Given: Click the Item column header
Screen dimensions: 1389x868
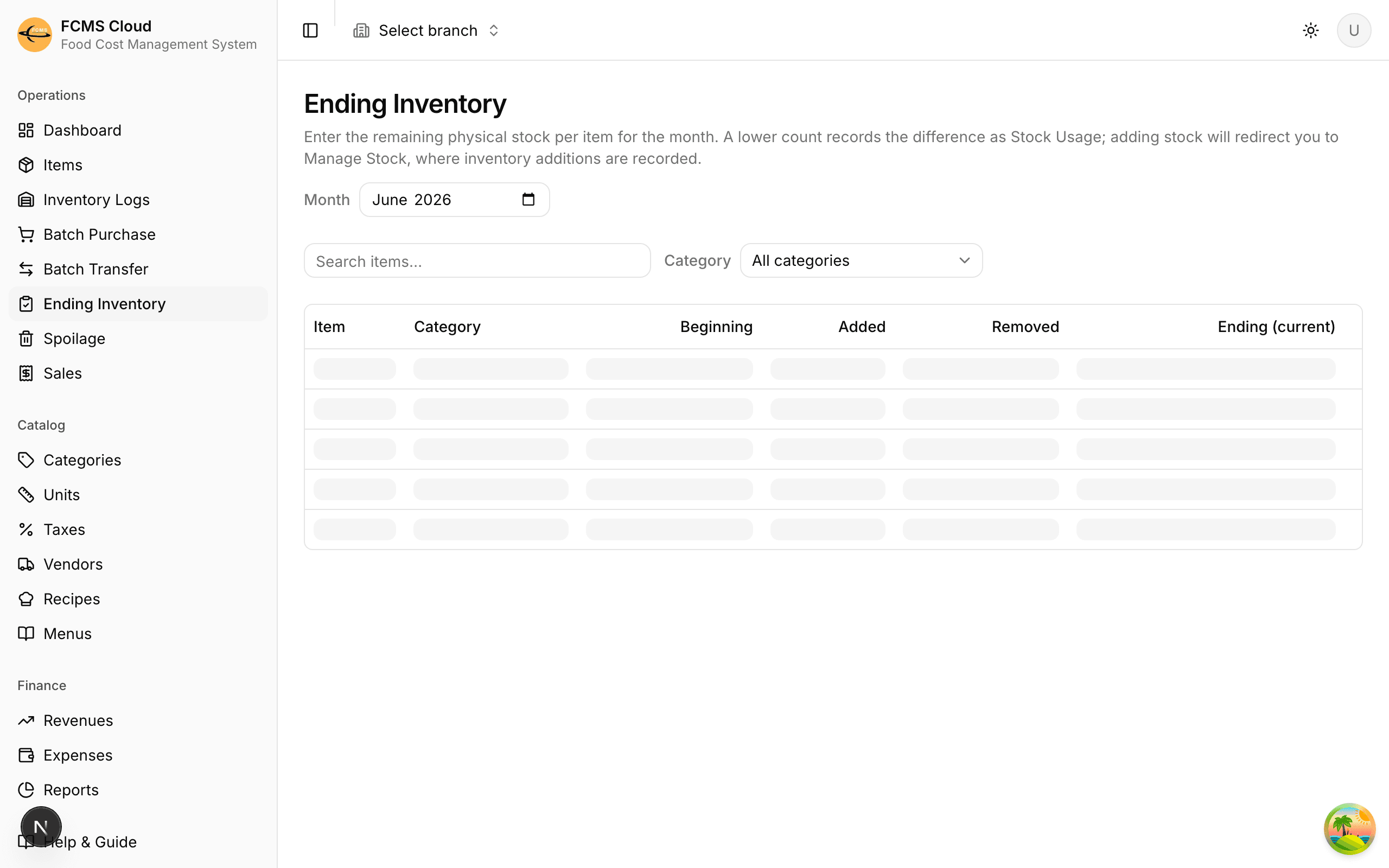Looking at the screenshot, I should pyautogui.click(x=329, y=327).
